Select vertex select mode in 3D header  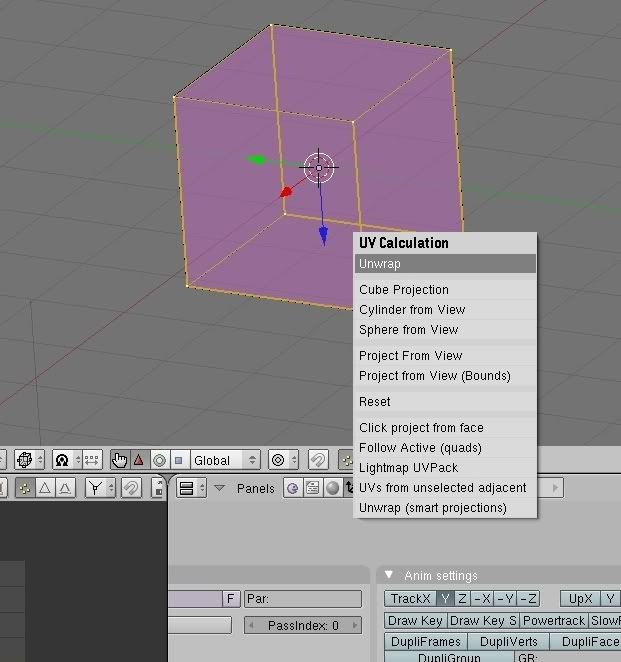[347, 460]
